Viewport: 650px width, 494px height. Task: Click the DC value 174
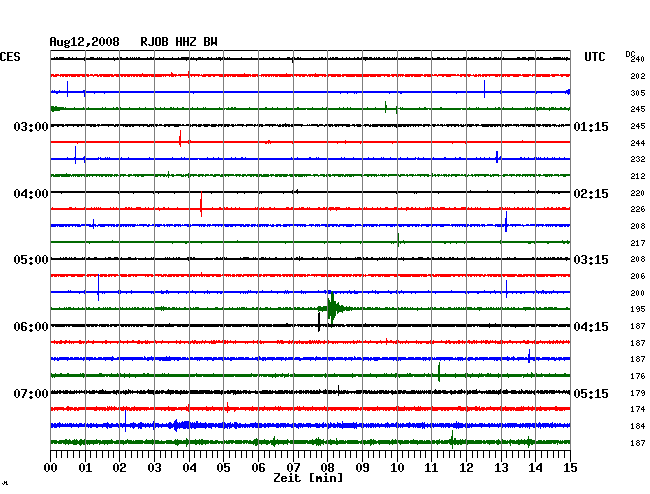point(638,409)
